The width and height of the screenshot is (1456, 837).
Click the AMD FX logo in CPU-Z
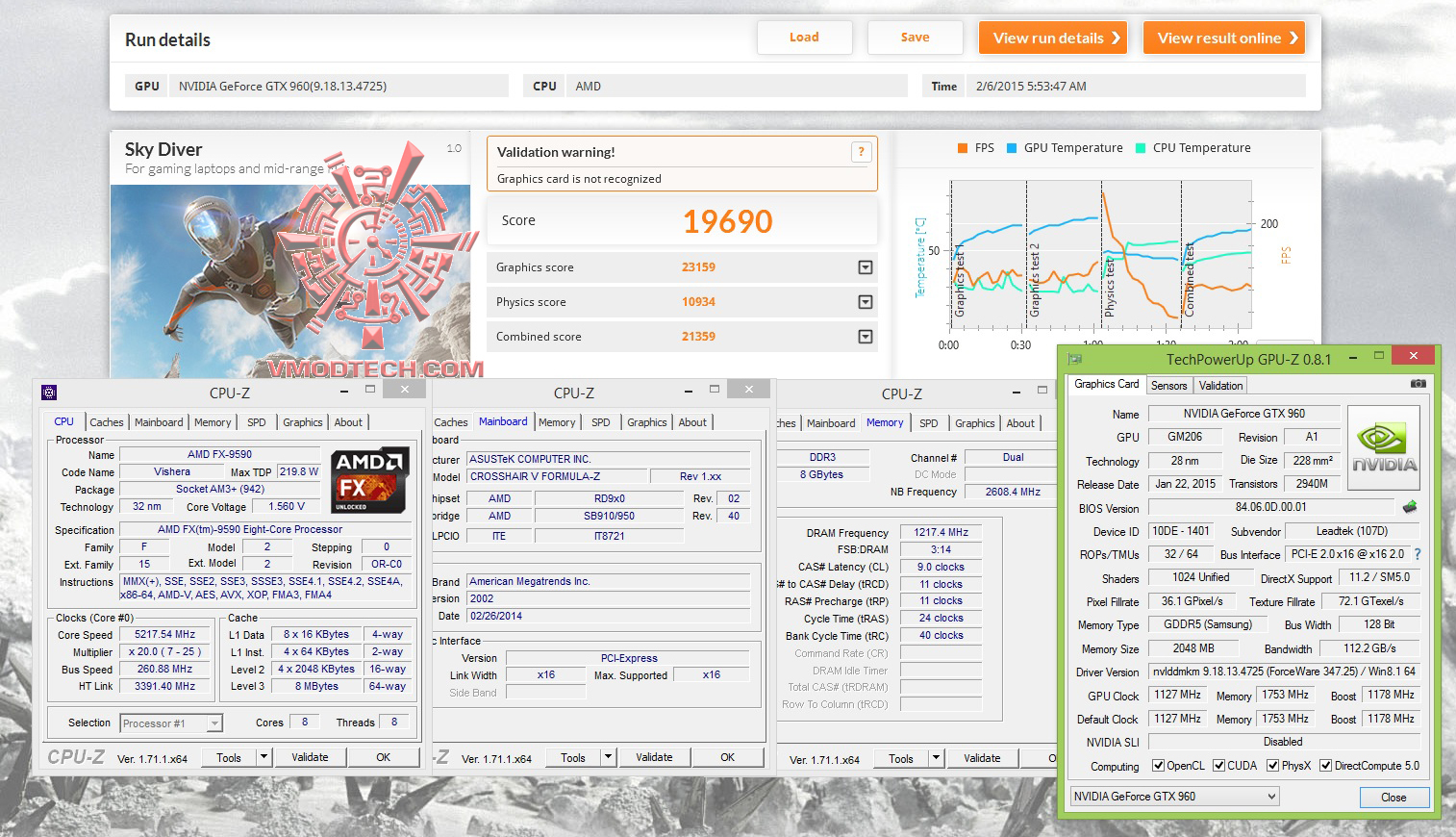click(x=369, y=479)
